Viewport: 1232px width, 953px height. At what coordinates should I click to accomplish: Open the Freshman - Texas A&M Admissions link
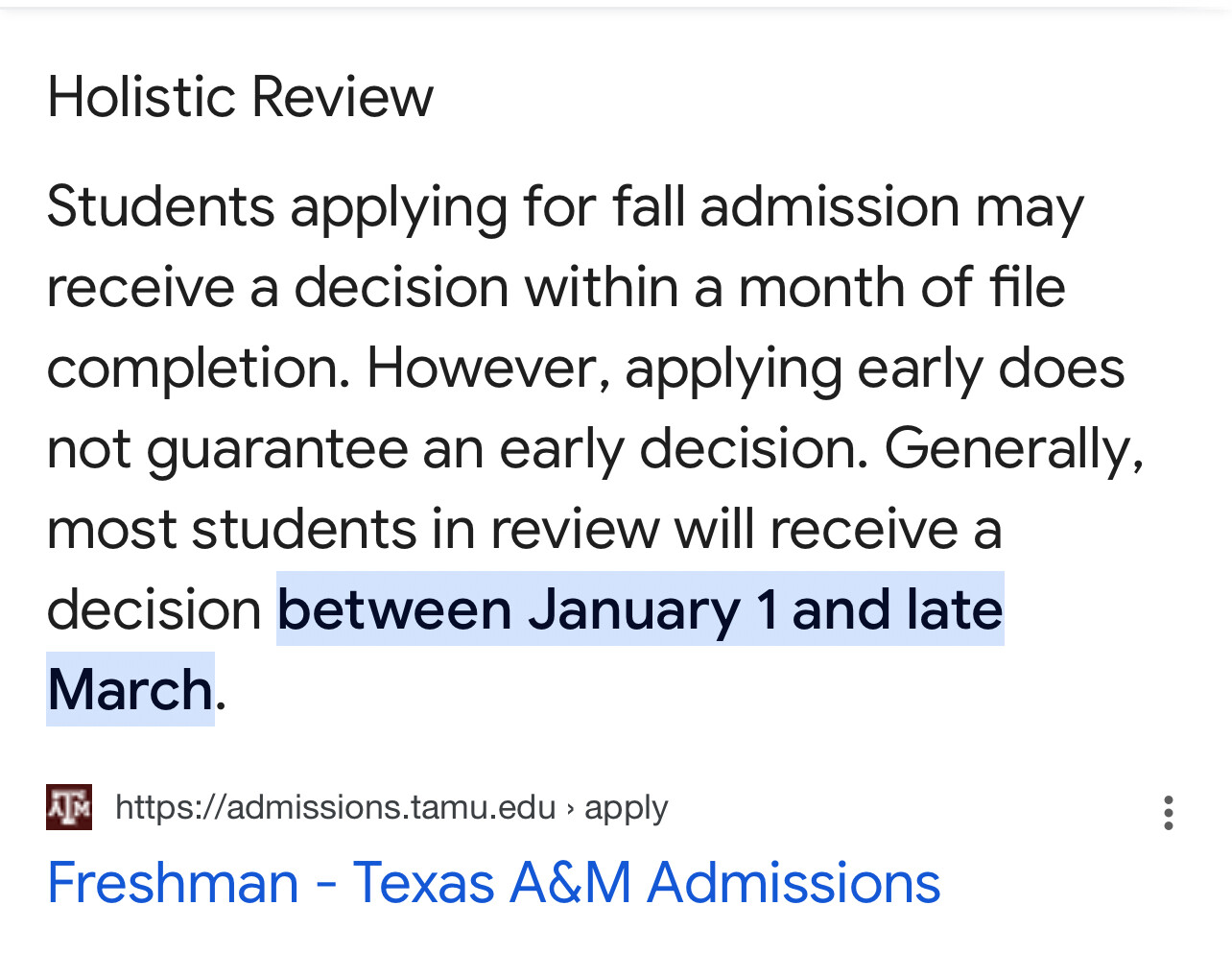[493, 883]
